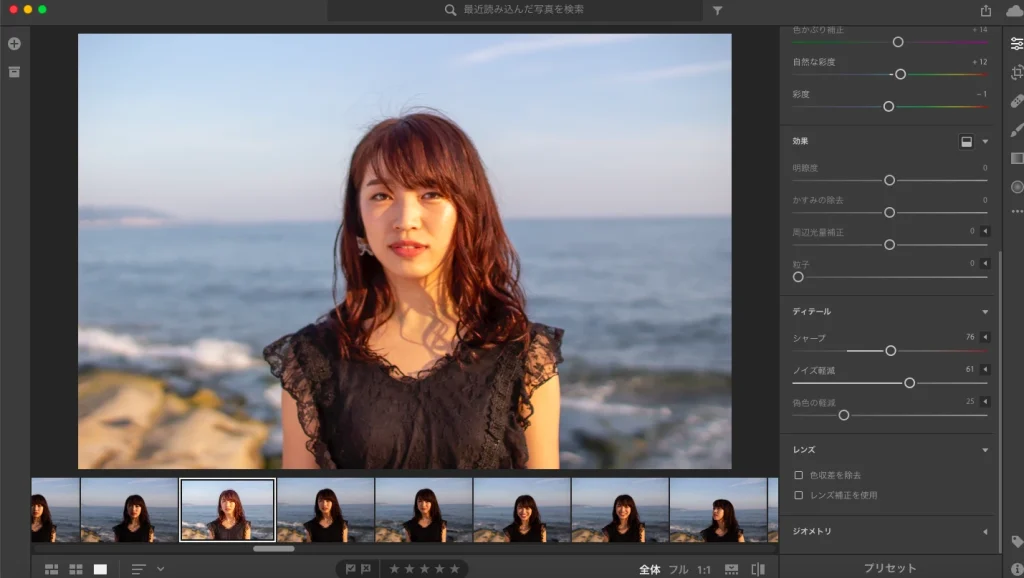
Task: Select the crop and rotate tool
Action: tap(1016, 72)
